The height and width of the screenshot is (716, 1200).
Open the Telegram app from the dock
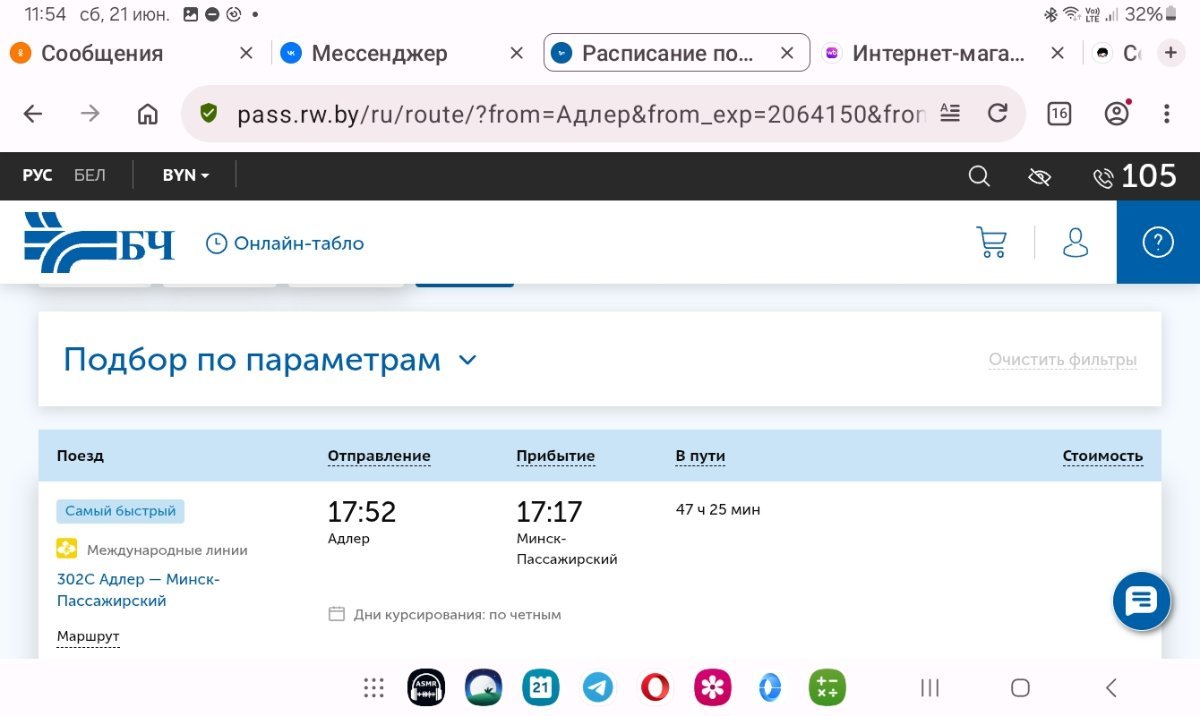(598, 687)
